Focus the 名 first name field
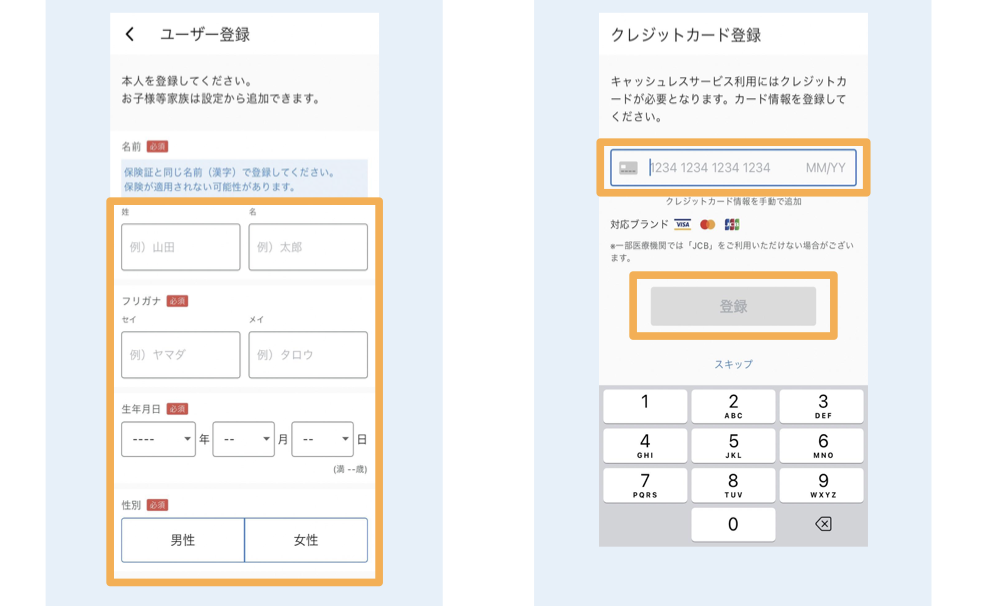 (308, 247)
